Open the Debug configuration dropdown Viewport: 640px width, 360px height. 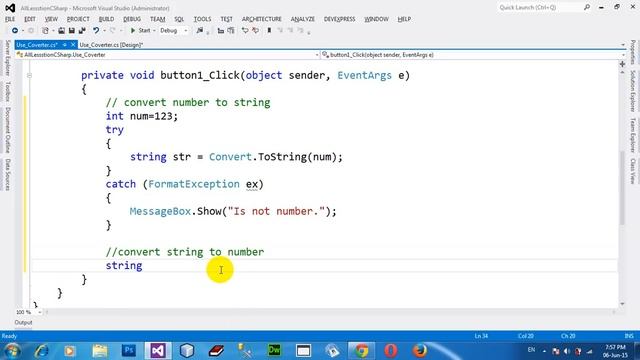pos(173,31)
